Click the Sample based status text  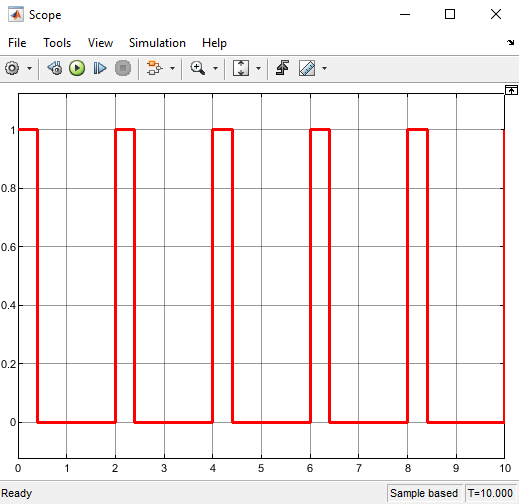(424, 493)
